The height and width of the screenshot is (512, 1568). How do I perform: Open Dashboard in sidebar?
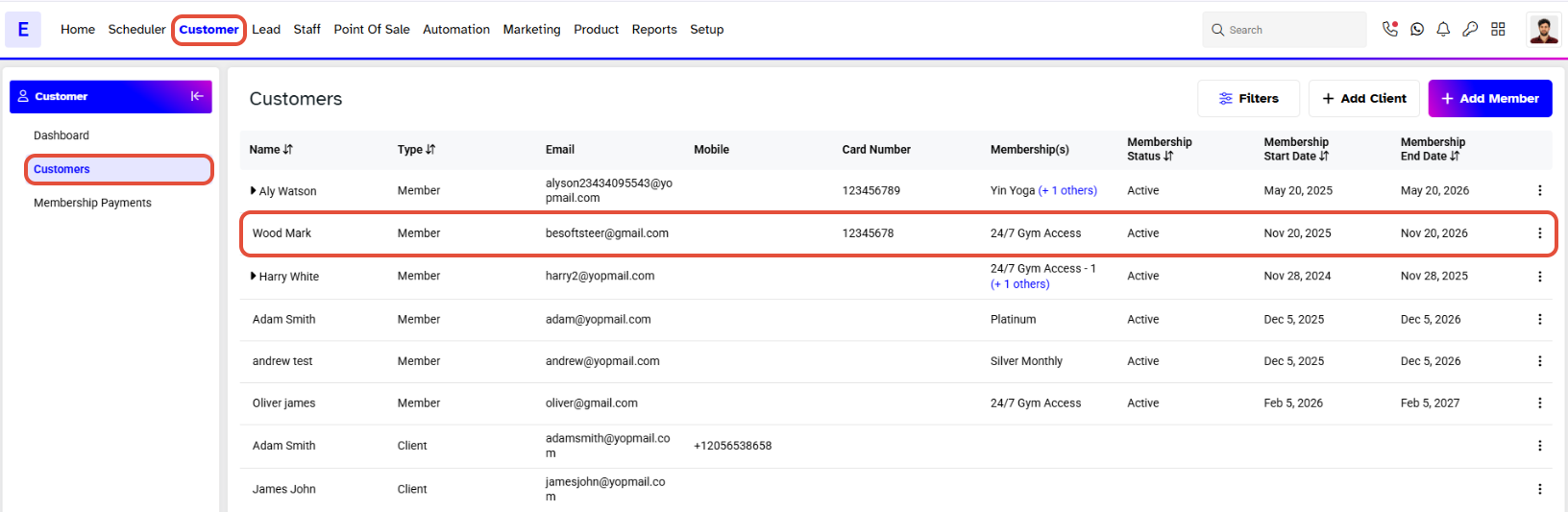(x=61, y=135)
